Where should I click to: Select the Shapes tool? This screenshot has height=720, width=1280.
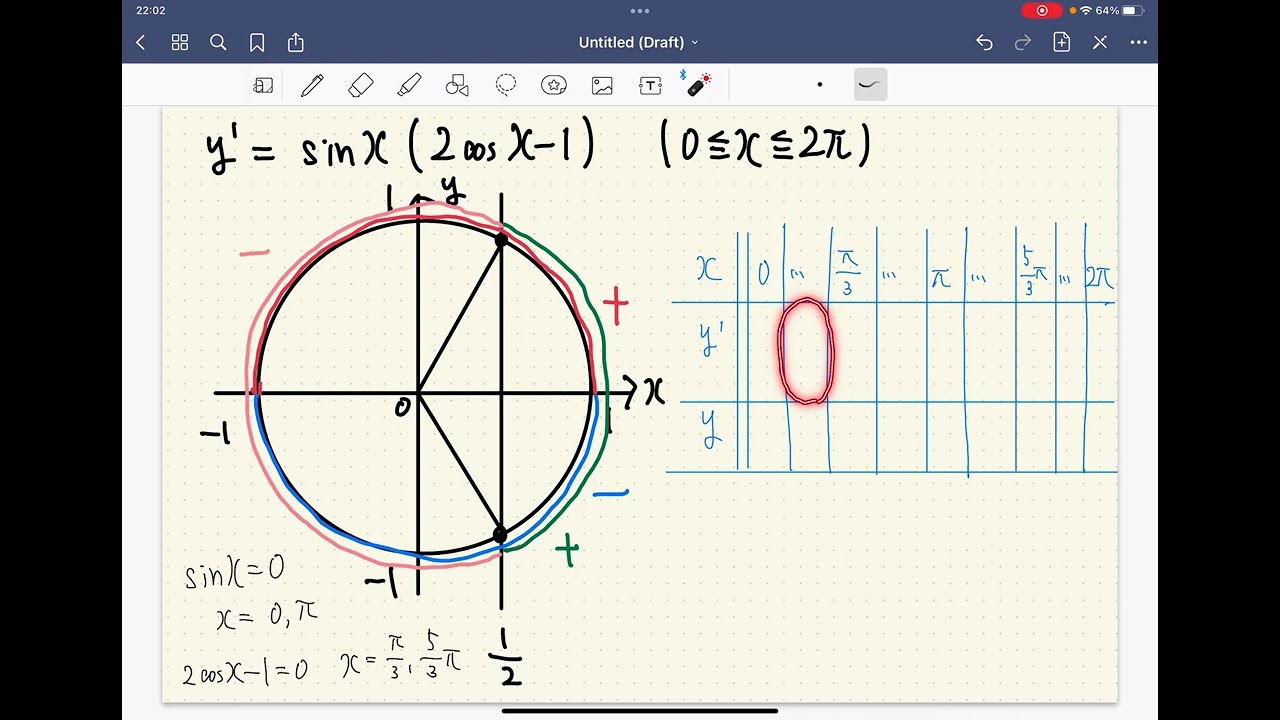(457, 86)
